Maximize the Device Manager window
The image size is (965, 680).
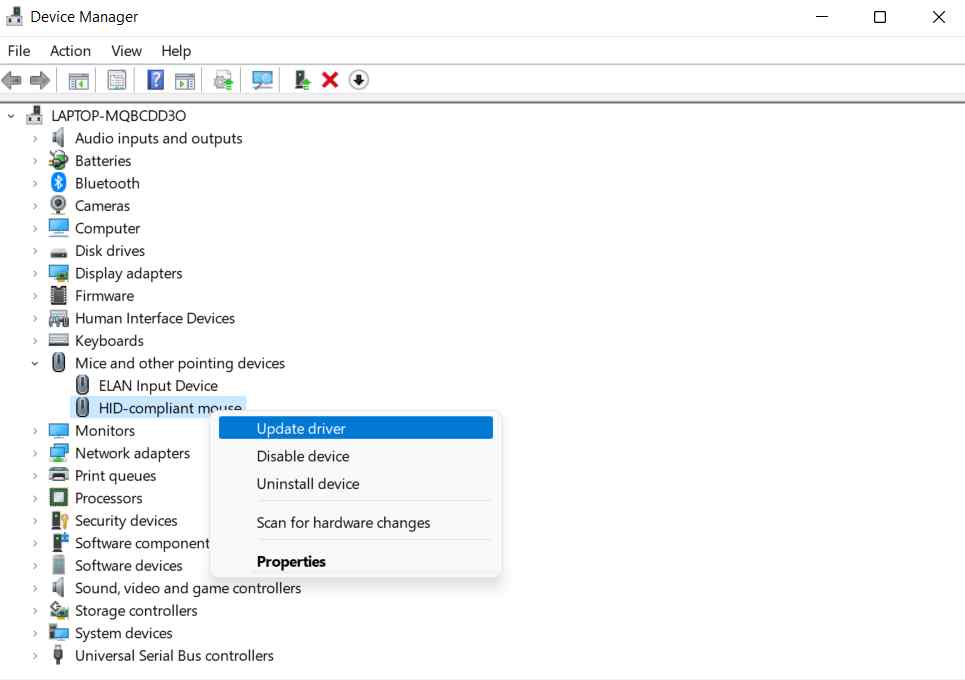[x=880, y=17]
